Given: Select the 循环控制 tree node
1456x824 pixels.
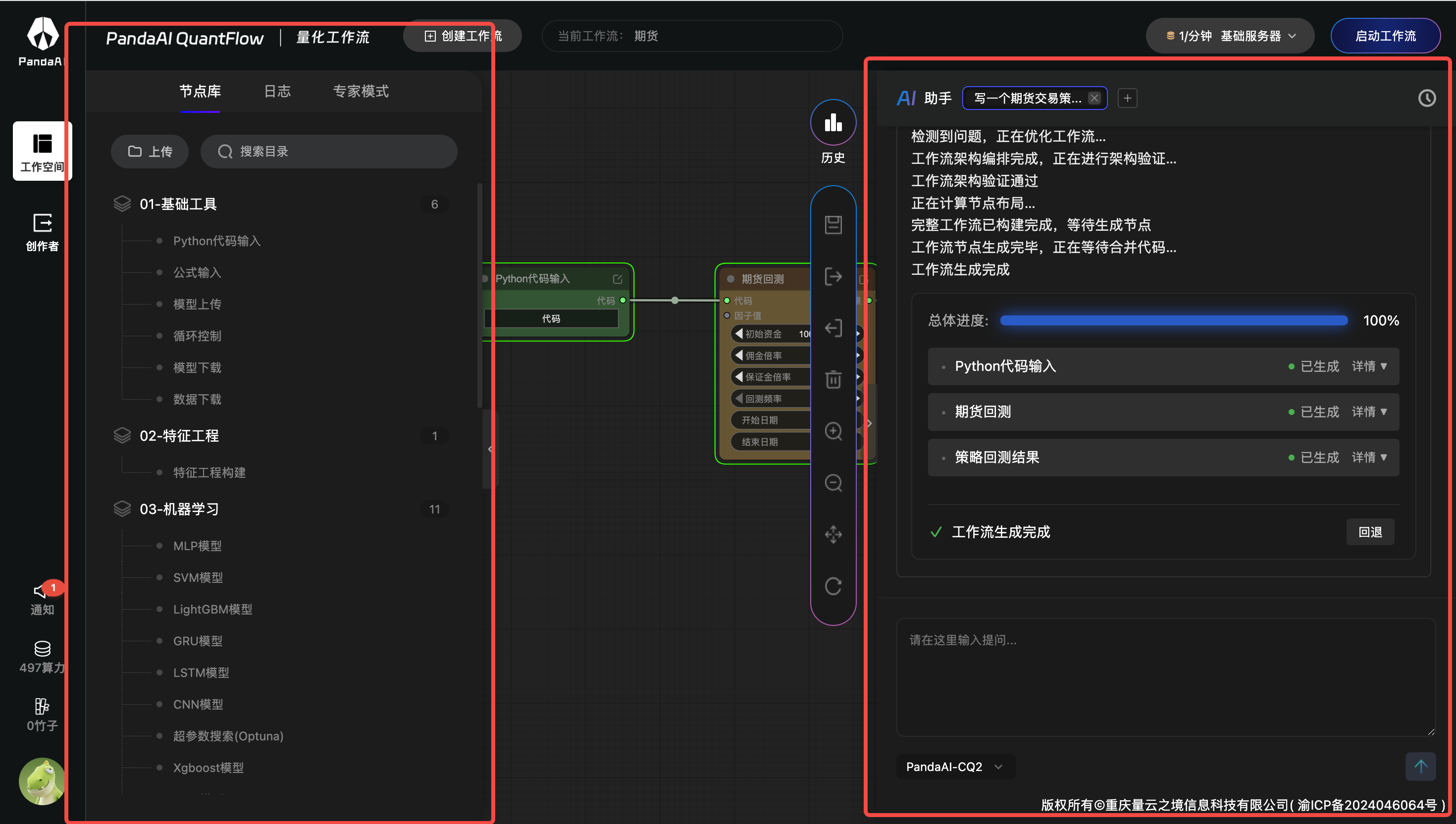Looking at the screenshot, I should pyautogui.click(x=197, y=336).
